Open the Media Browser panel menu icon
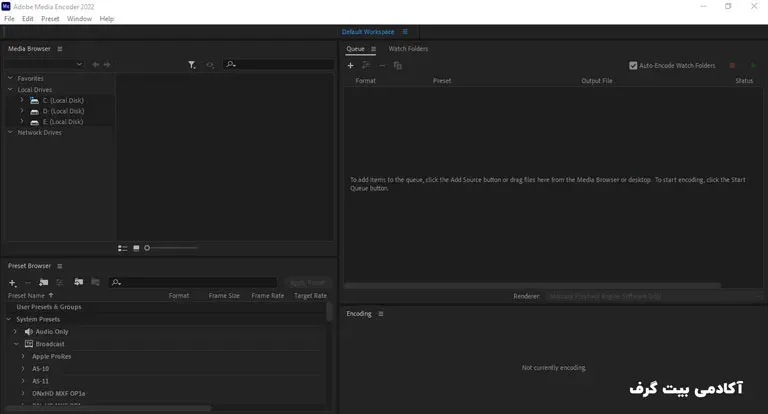768x414 pixels. point(60,49)
